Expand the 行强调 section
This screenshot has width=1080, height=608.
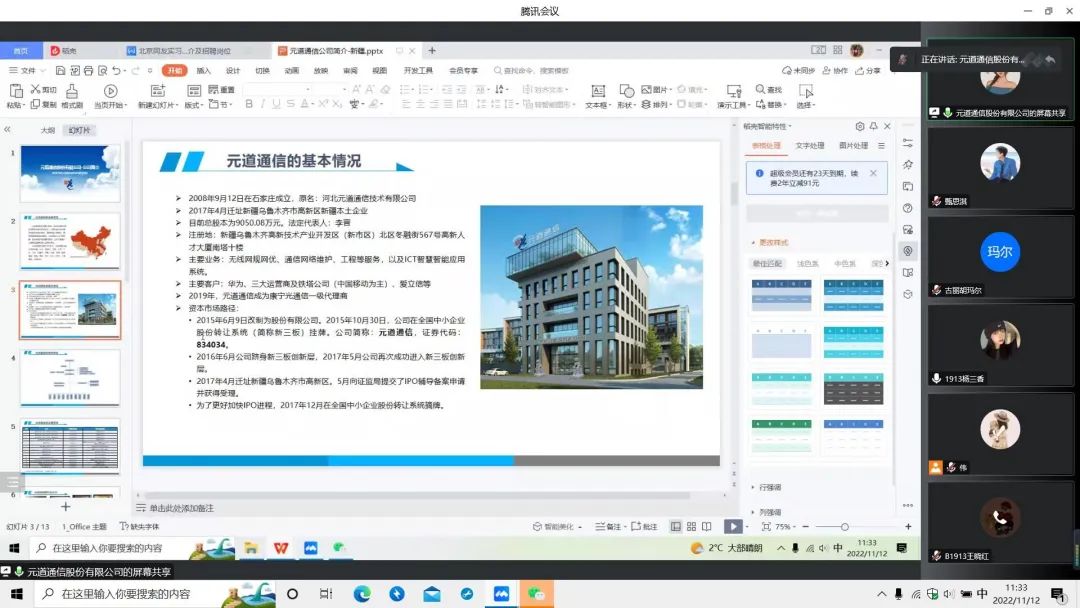click(766, 487)
